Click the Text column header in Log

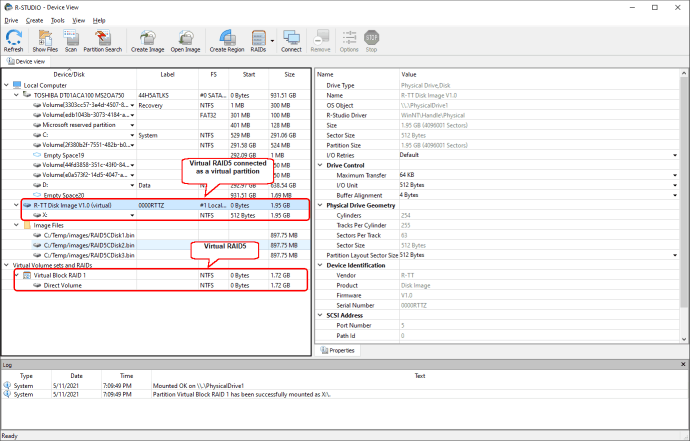click(x=419, y=376)
